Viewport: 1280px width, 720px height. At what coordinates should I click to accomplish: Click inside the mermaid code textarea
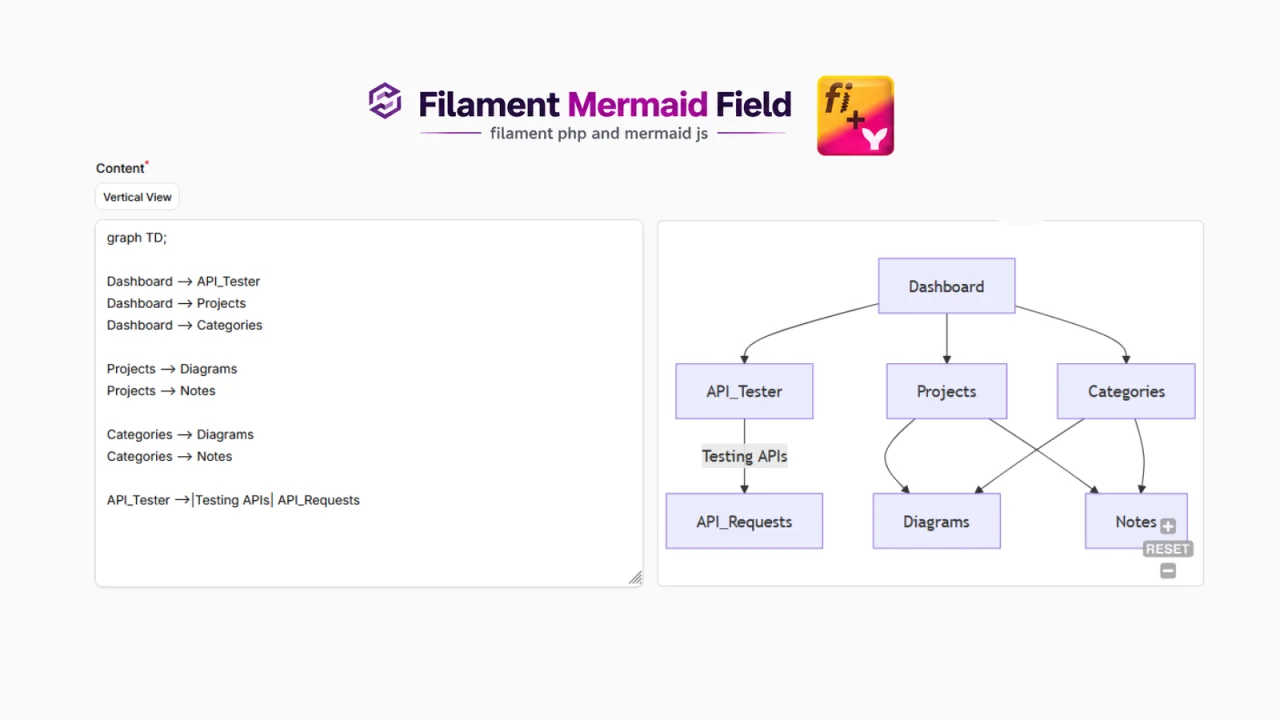coord(369,403)
